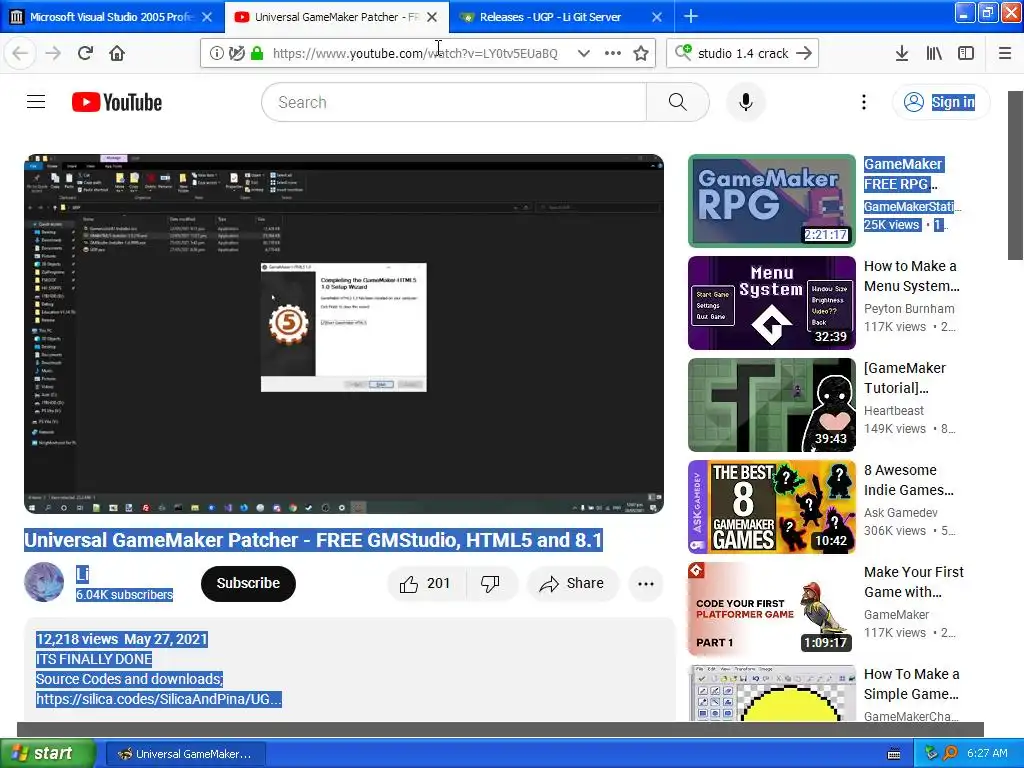The width and height of the screenshot is (1024, 768).
Task: Open the browser home page
Action: tap(117, 54)
